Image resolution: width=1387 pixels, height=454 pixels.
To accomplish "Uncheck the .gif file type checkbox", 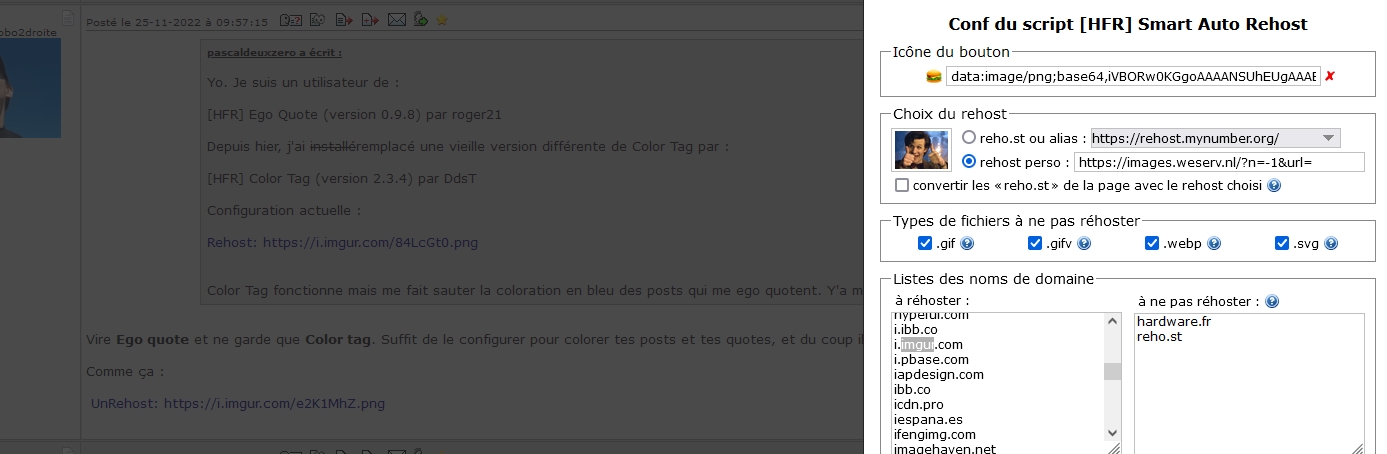I will pos(925,243).
